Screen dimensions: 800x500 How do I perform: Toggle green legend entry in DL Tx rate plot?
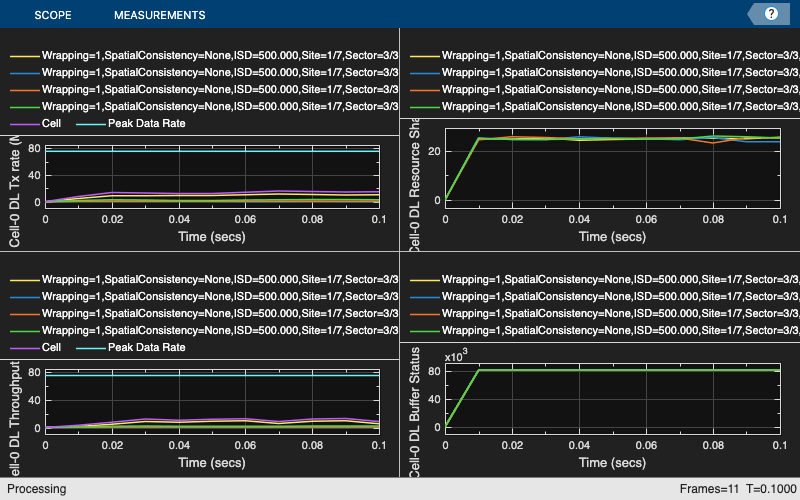tap(204, 106)
